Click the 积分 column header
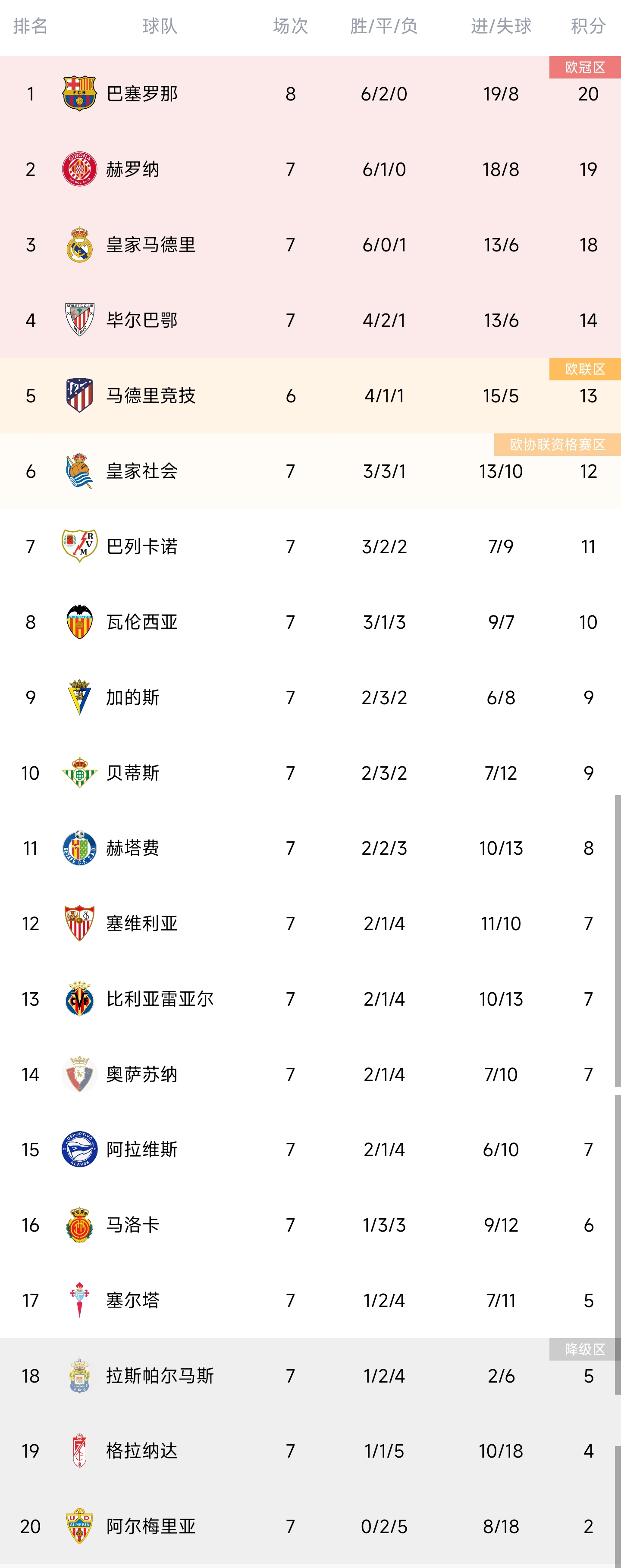621x1568 pixels. point(587,26)
